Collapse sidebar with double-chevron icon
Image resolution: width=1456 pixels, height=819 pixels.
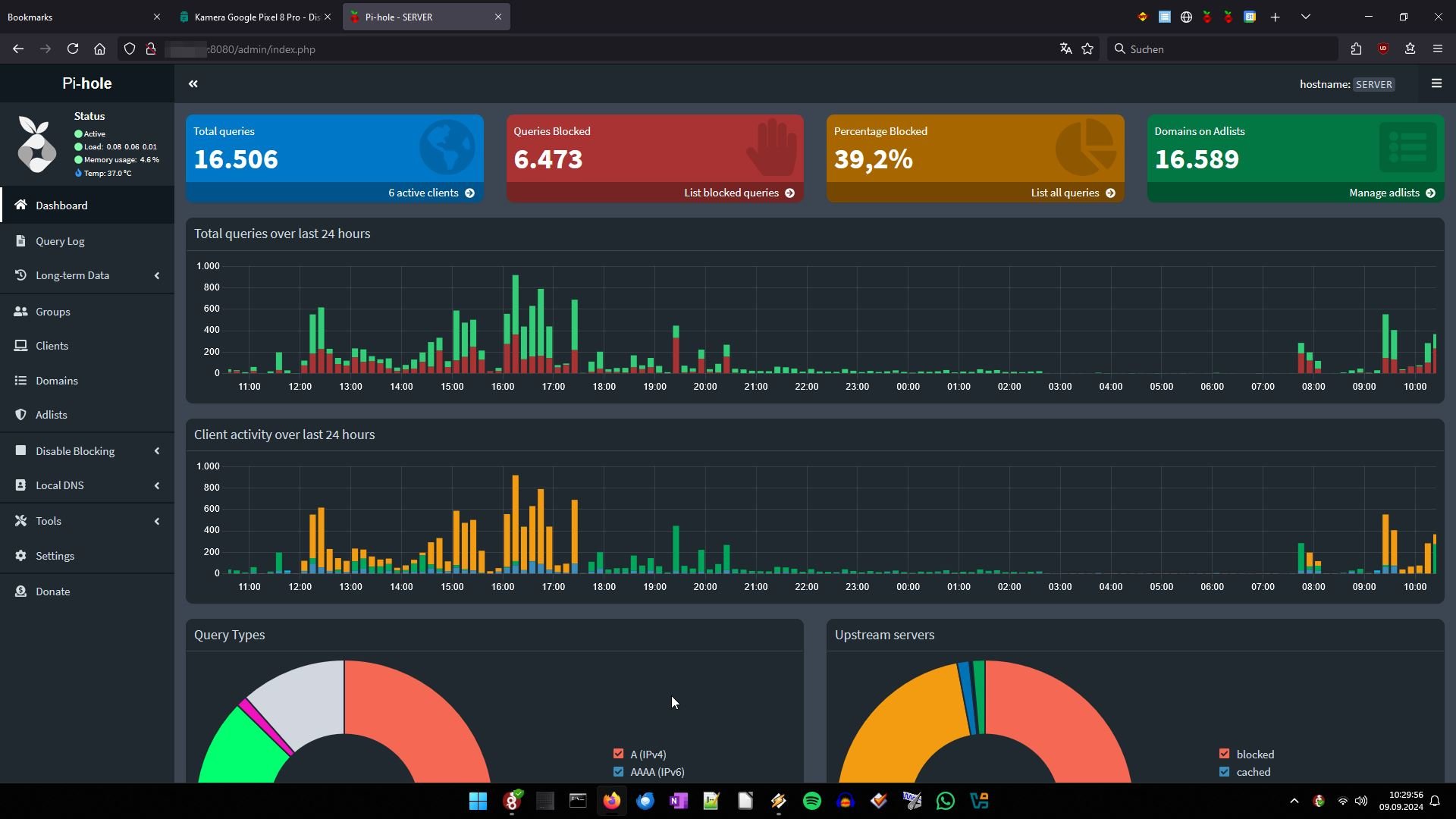[x=193, y=84]
